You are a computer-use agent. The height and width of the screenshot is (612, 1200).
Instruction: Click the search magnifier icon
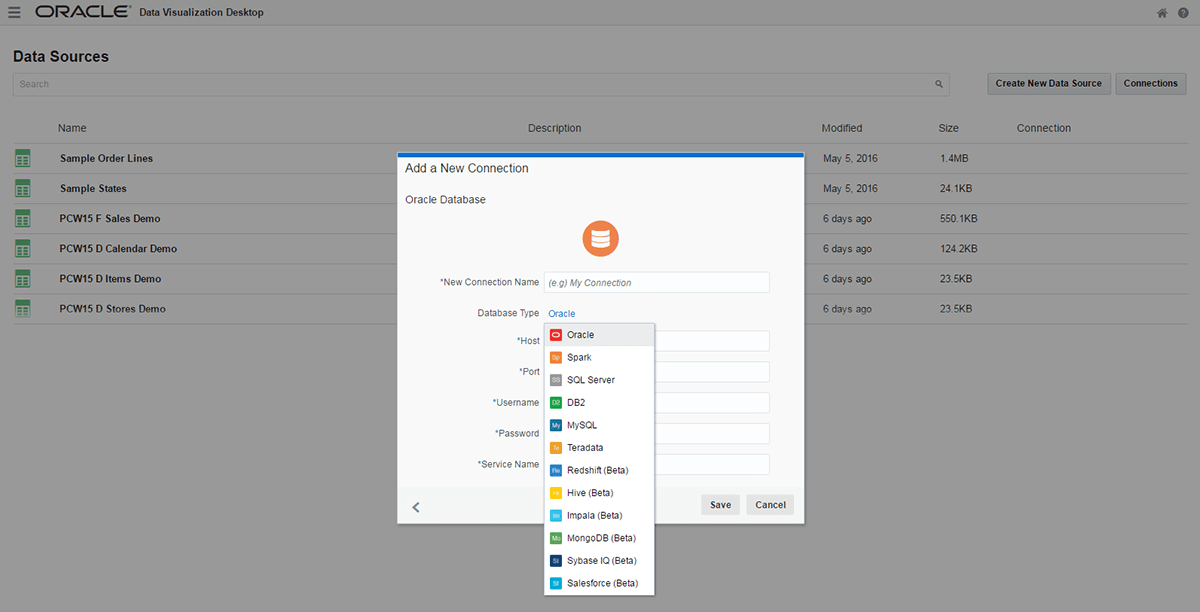tap(939, 84)
